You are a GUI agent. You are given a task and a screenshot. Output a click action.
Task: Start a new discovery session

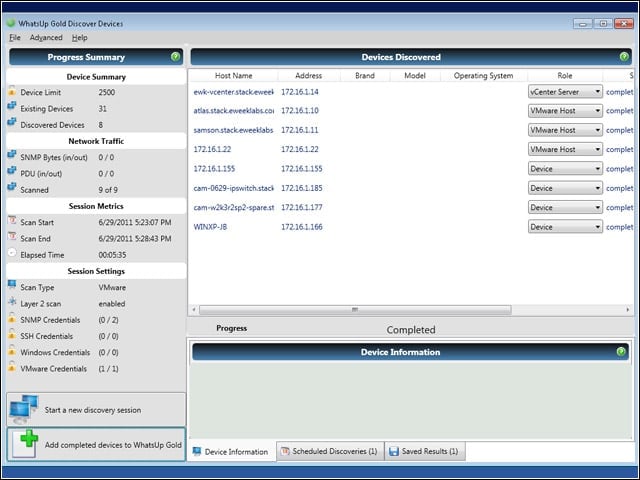[96, 409]
